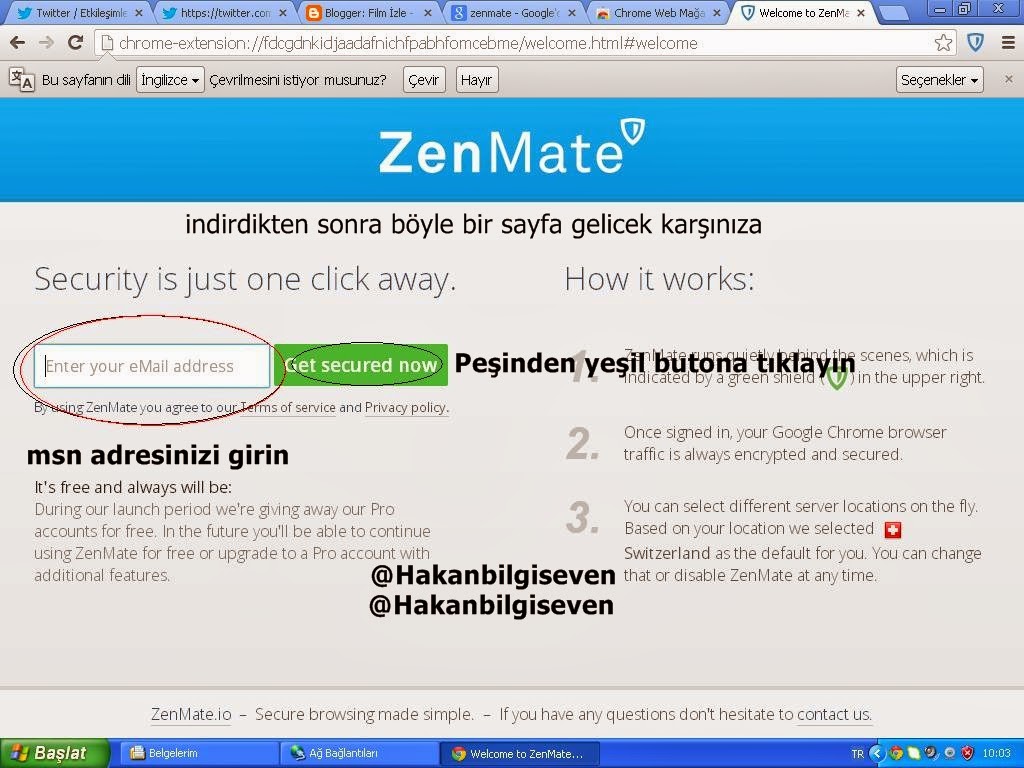Close the zenmate - Google tab
Screen dimensions: 1024x768
[572, 13]
